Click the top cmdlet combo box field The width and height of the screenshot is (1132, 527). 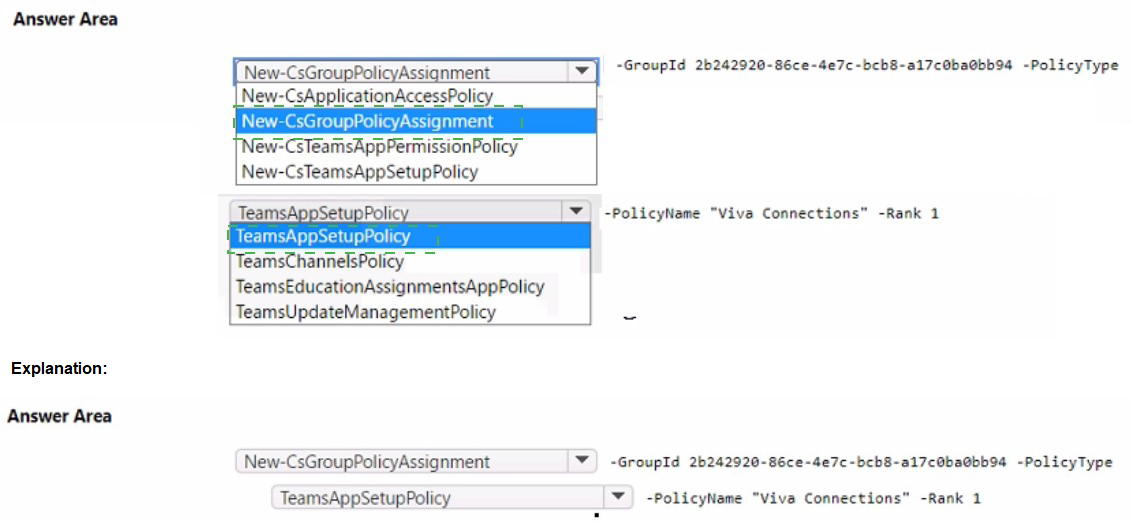[x=400, y=72]
